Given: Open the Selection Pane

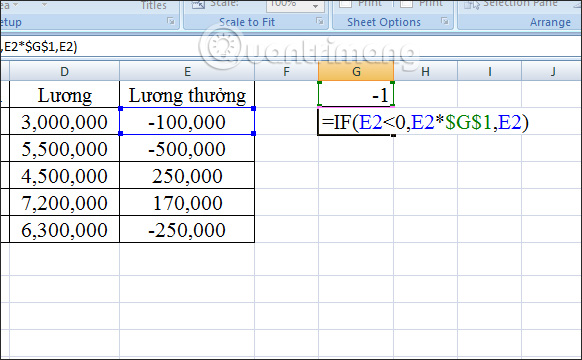Looking at the screenshot, I should tap(511, 4).
